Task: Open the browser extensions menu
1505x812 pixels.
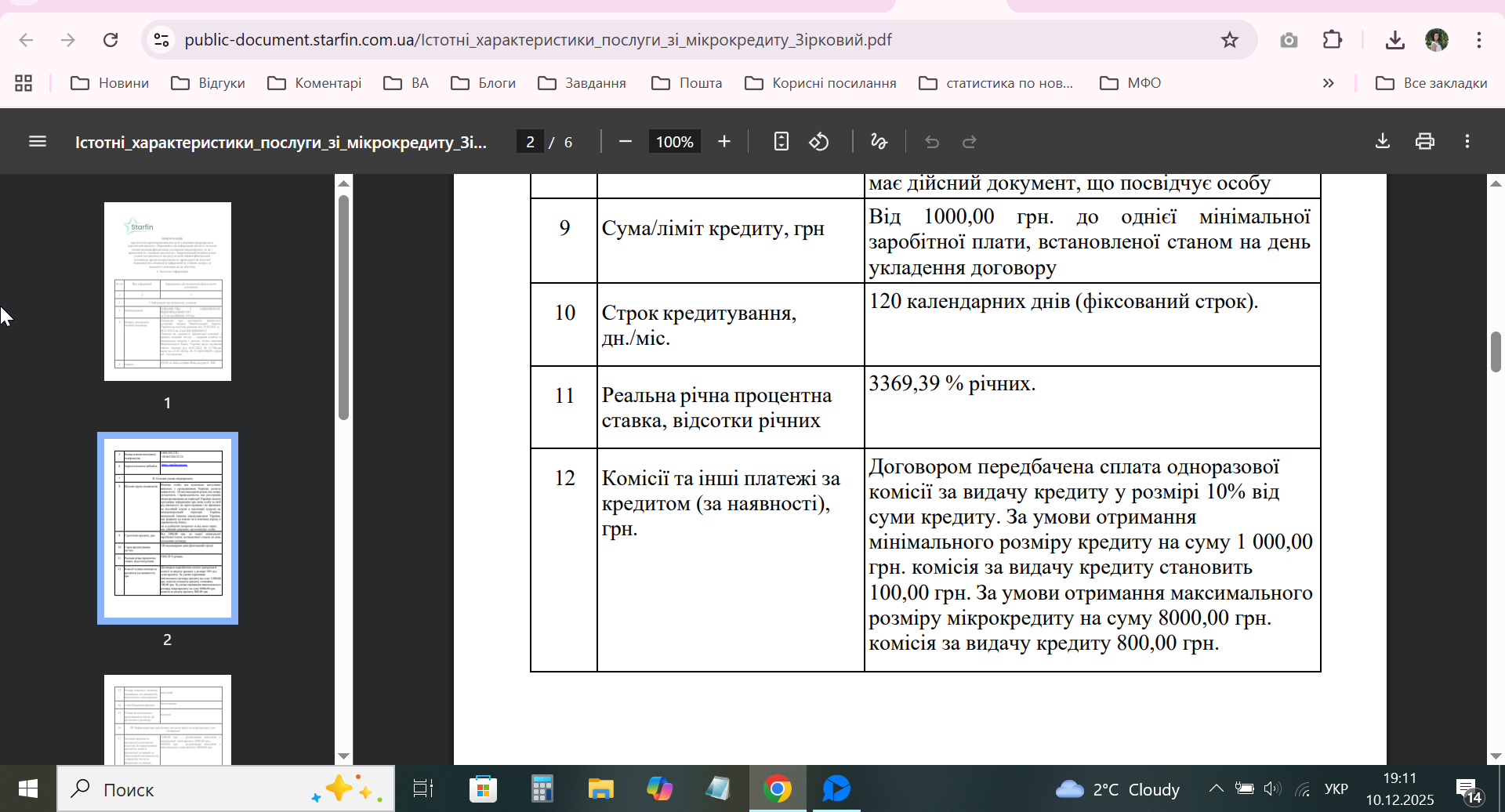Action: pyautogui.click(x=1333, y=40)
